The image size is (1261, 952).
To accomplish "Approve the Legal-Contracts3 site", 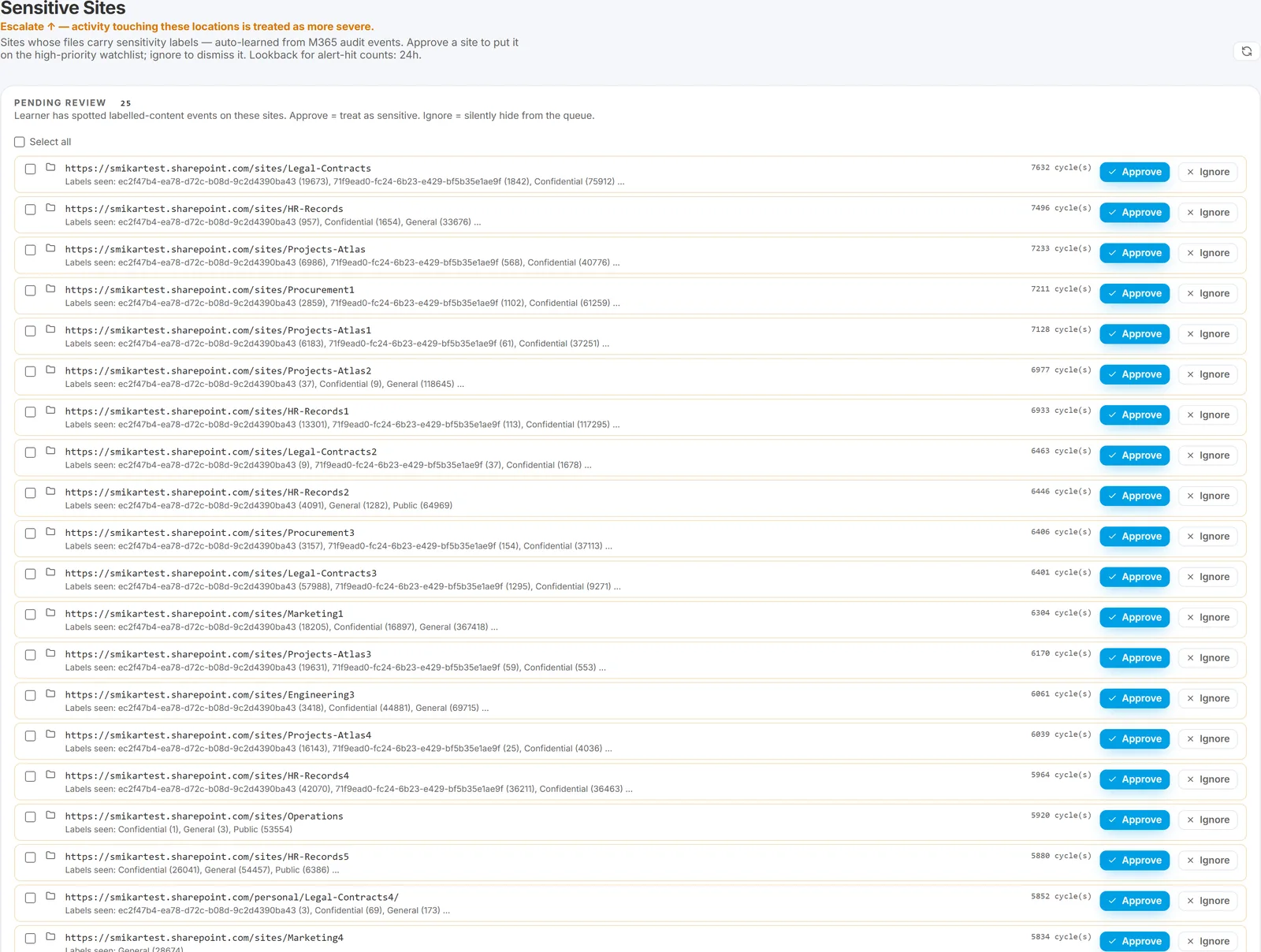I will 1134,577.
